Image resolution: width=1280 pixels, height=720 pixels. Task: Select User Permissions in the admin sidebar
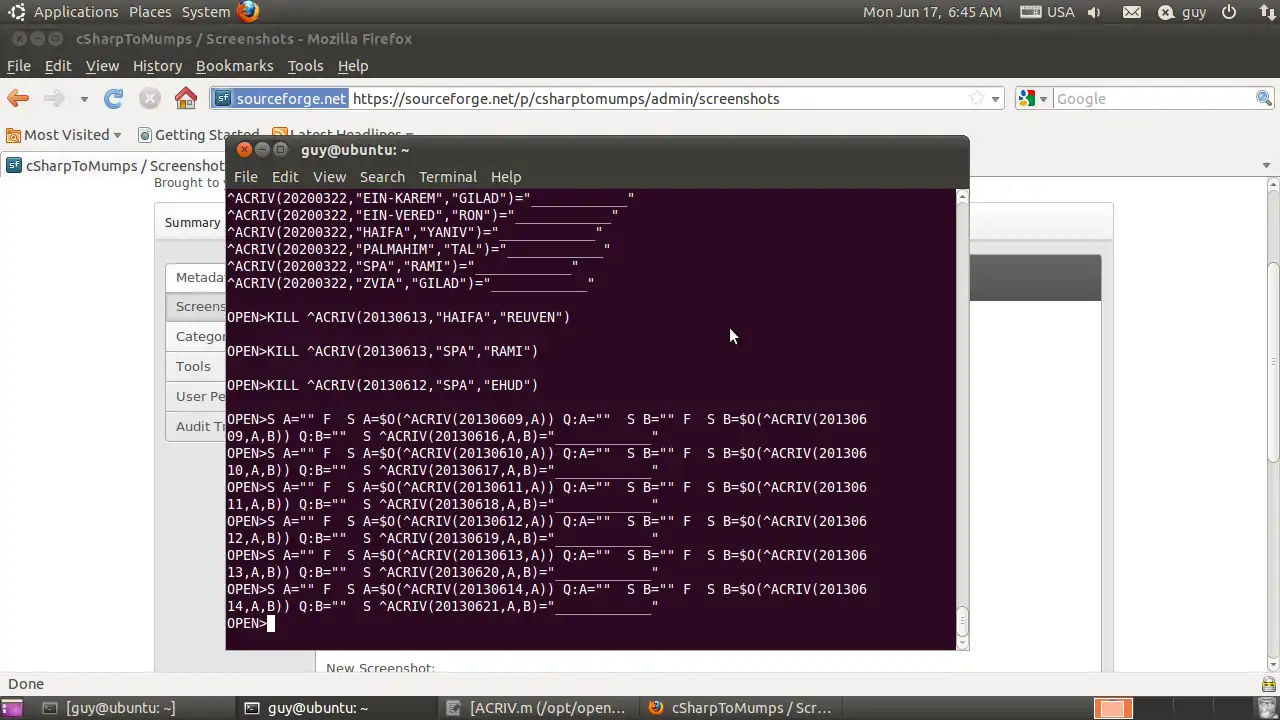click(196, 397)
